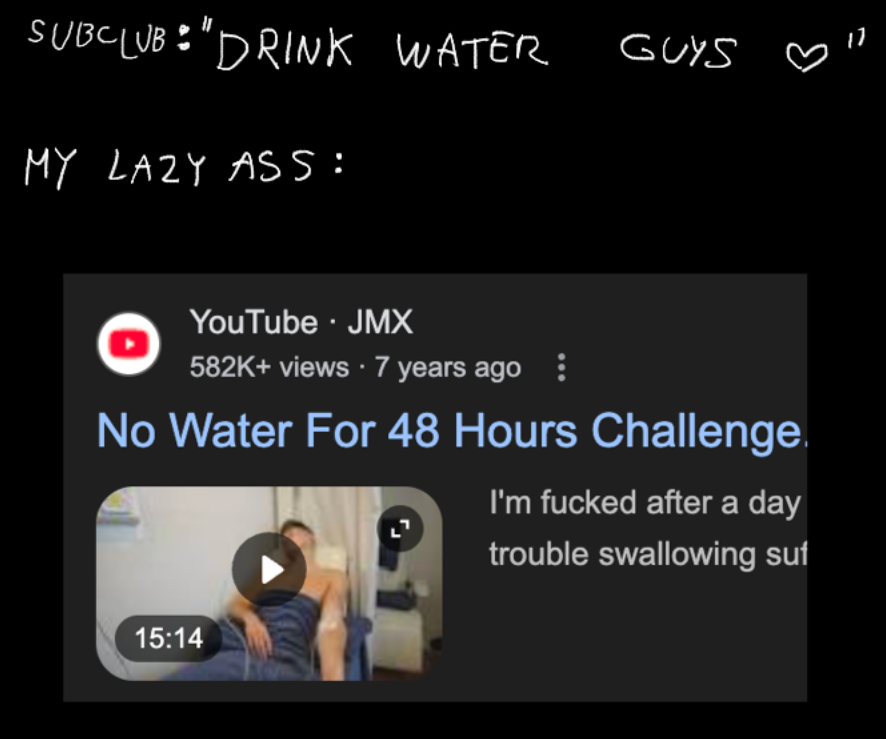Open the No Water For 48 Hours Challenge link

[x=452, y=431]
